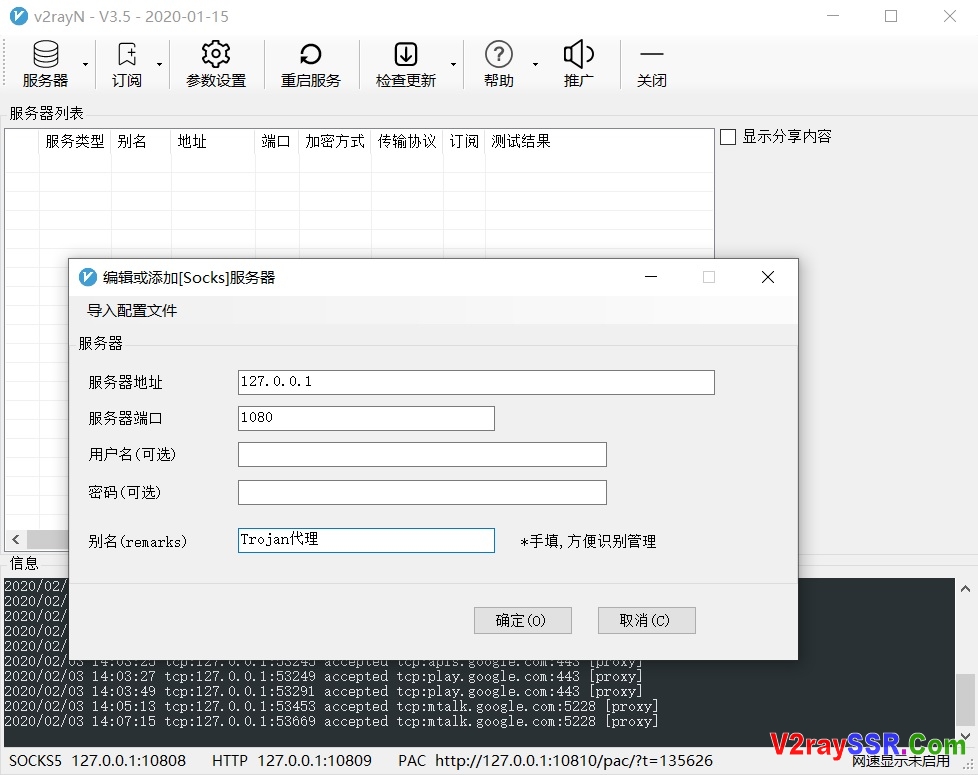Click the 取消(C) button
This screenshot has width=978, height=775.
(646, 620)
